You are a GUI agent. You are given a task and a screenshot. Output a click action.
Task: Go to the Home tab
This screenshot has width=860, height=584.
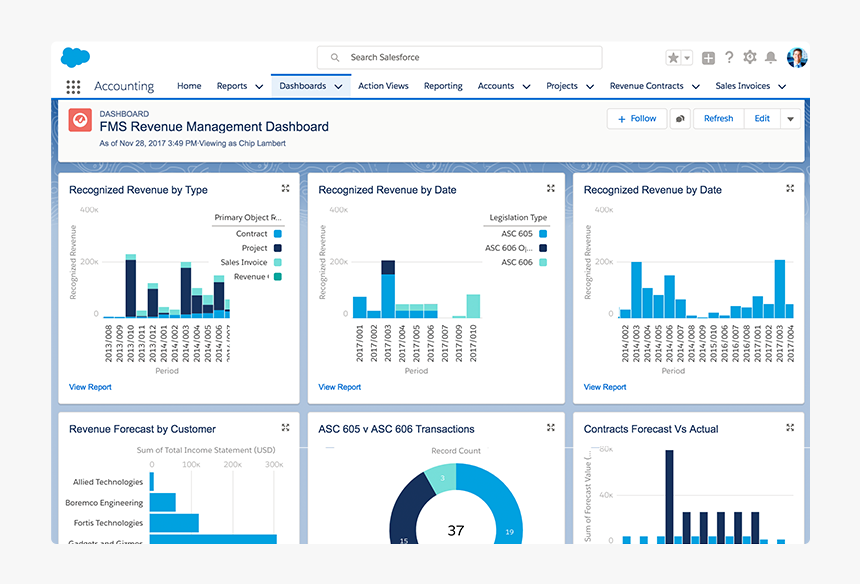click(189, 86)
